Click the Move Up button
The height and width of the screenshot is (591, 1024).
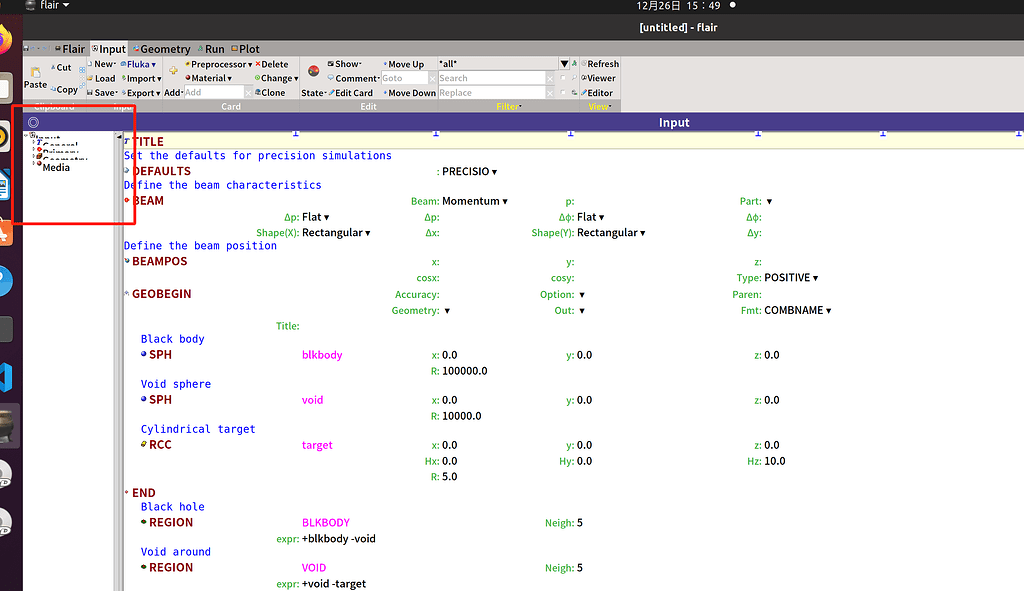coord(404,64)
